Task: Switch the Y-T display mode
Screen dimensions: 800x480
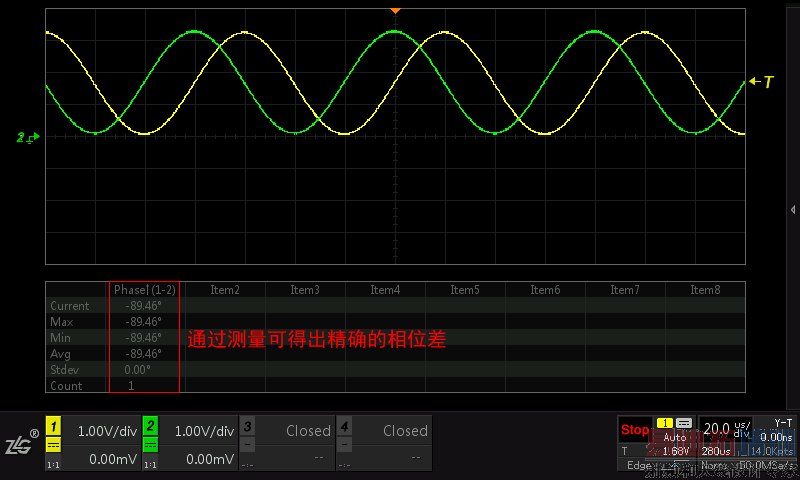Action: tap(783, 423)
